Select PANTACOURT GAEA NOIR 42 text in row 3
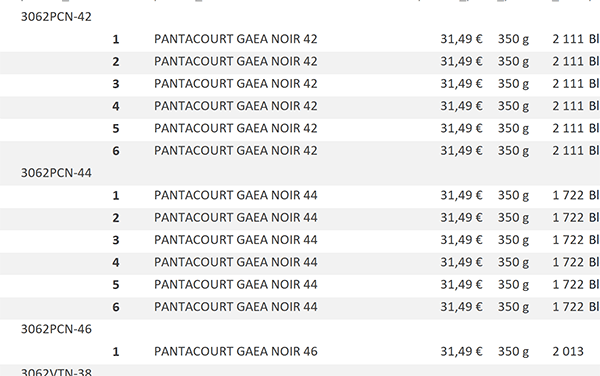Screen dimensions: 600x376 (236, 84)
